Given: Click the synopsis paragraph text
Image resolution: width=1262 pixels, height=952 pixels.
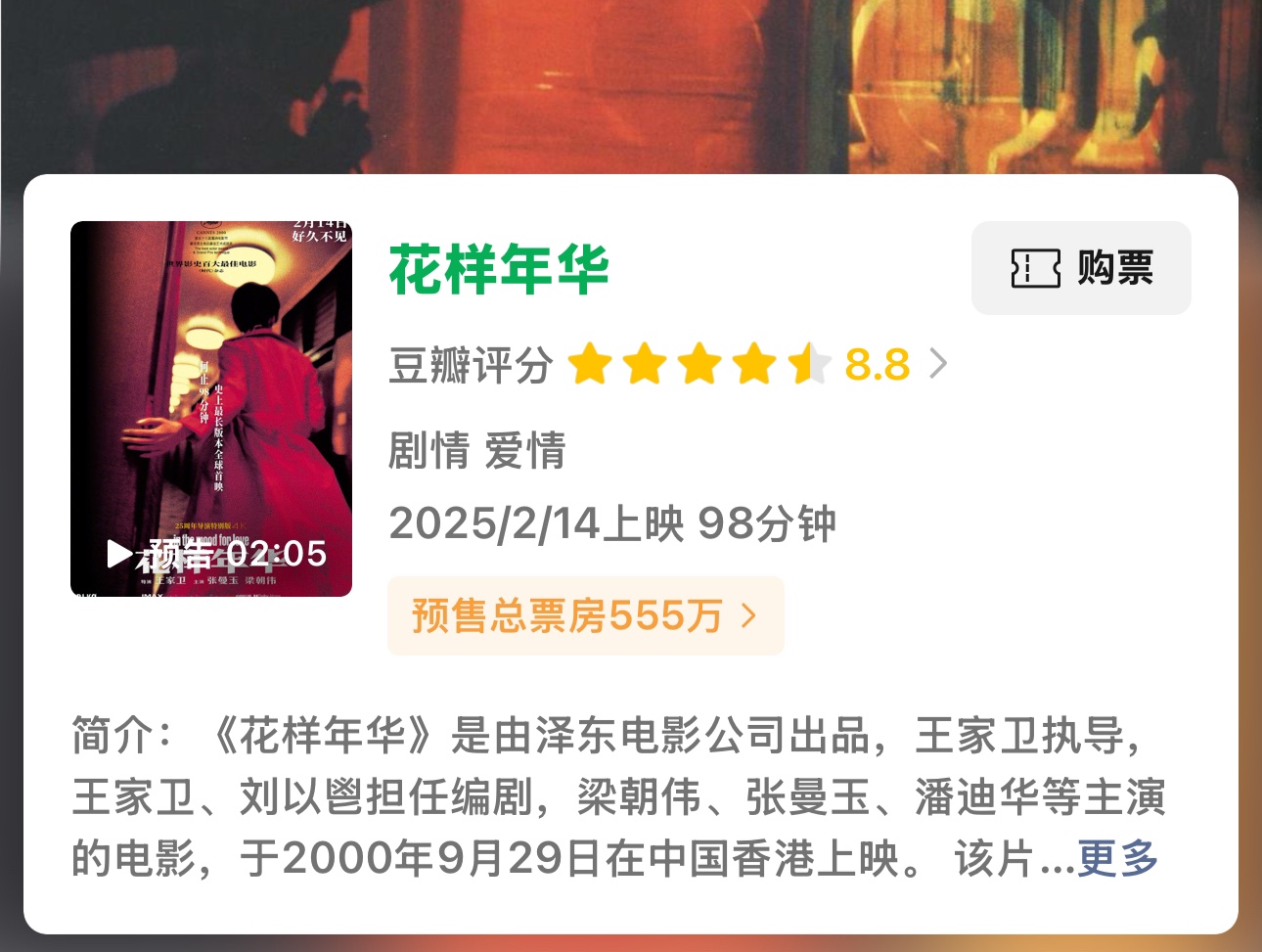Looking at the screenshot, I should point(616,797).
